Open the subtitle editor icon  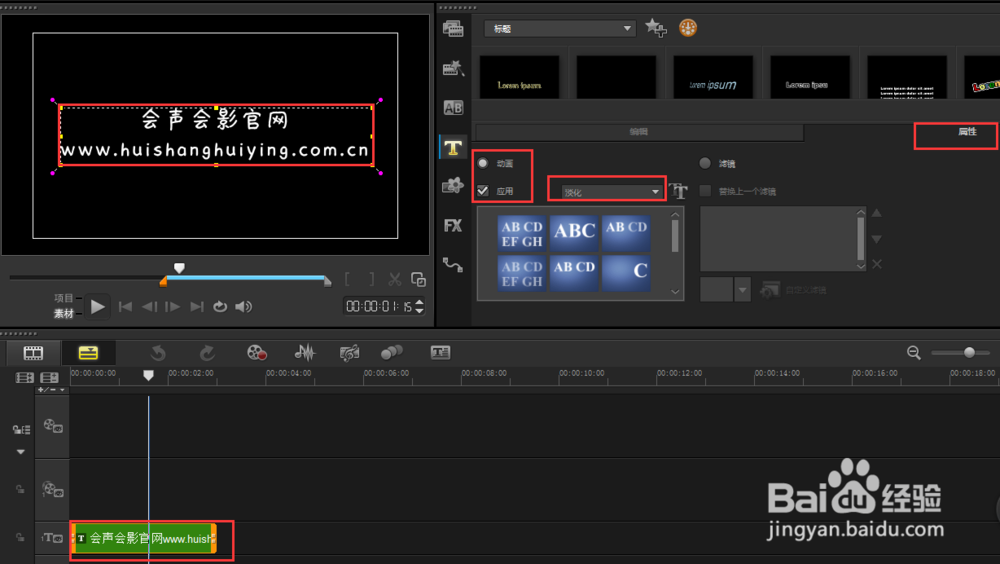tap(440, 353)
